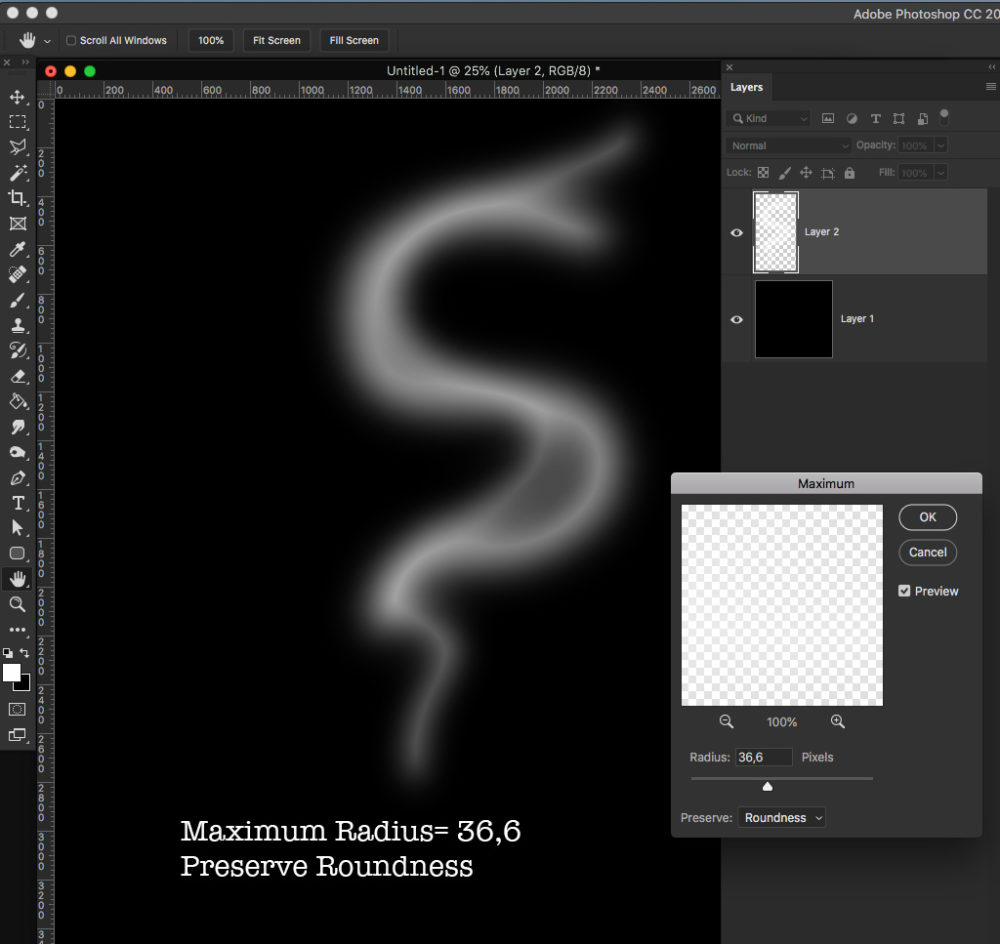This screenshot has height=944, width=1000.
Task: Reset default foreground and background colors
Action: [x=8, y=653]
